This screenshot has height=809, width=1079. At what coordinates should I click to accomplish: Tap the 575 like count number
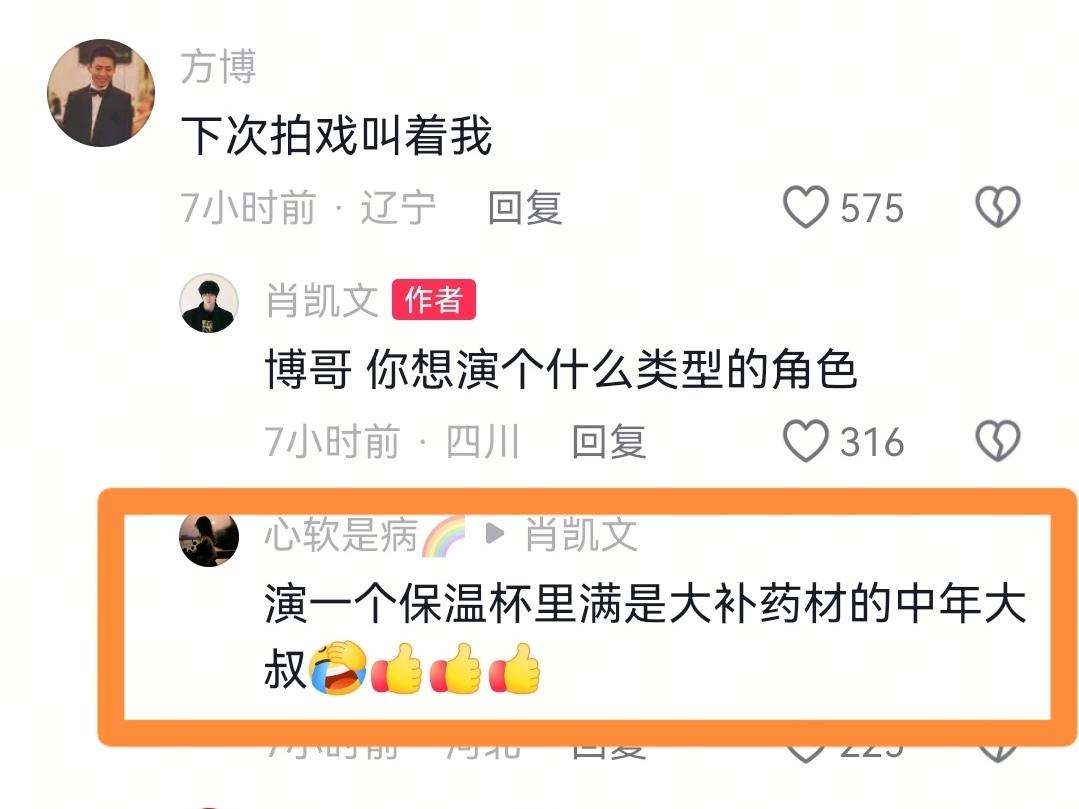pos(872,208)
